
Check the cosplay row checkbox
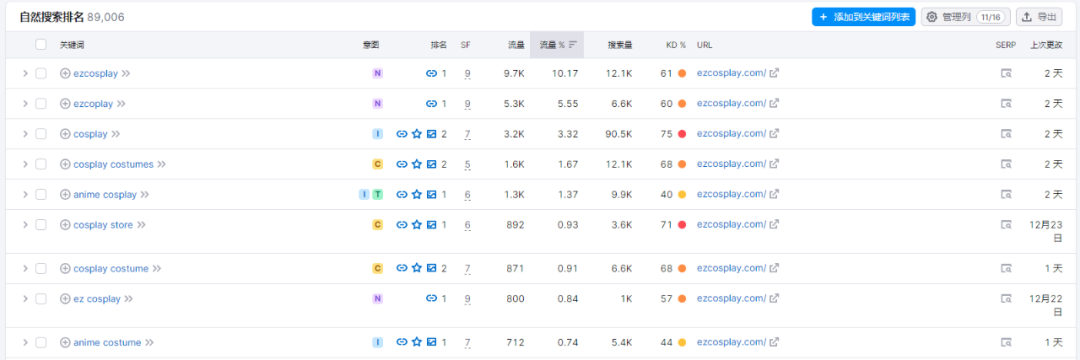click(x=41, y=134)
